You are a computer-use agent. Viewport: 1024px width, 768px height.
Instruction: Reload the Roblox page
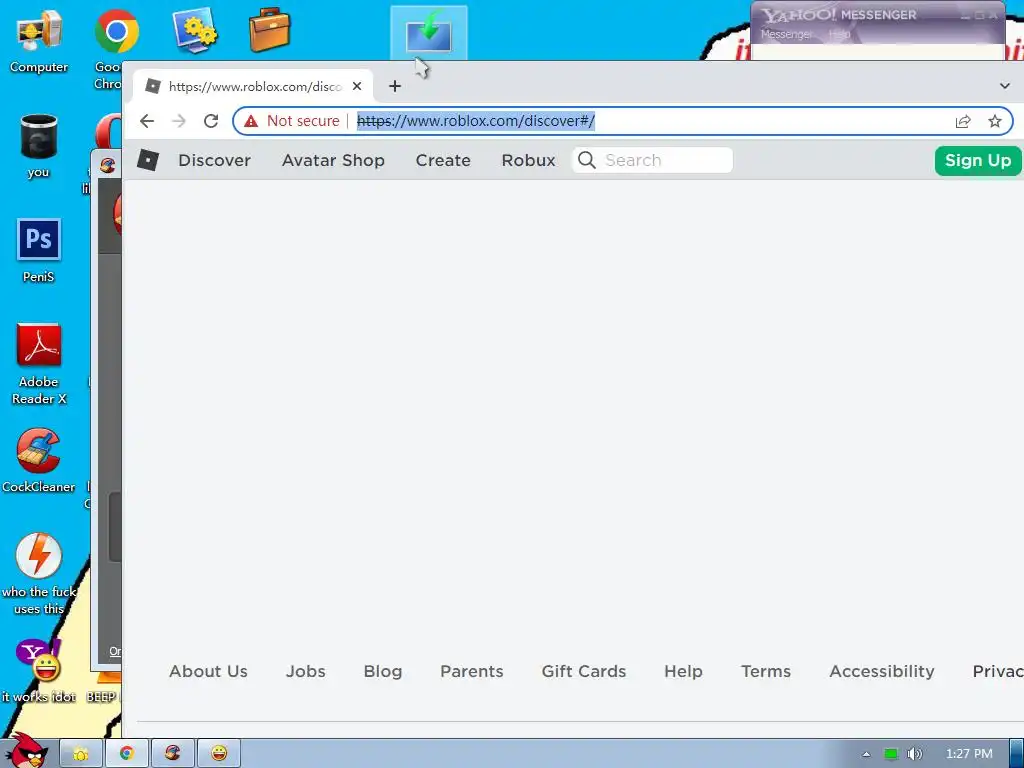coord(211,121)
